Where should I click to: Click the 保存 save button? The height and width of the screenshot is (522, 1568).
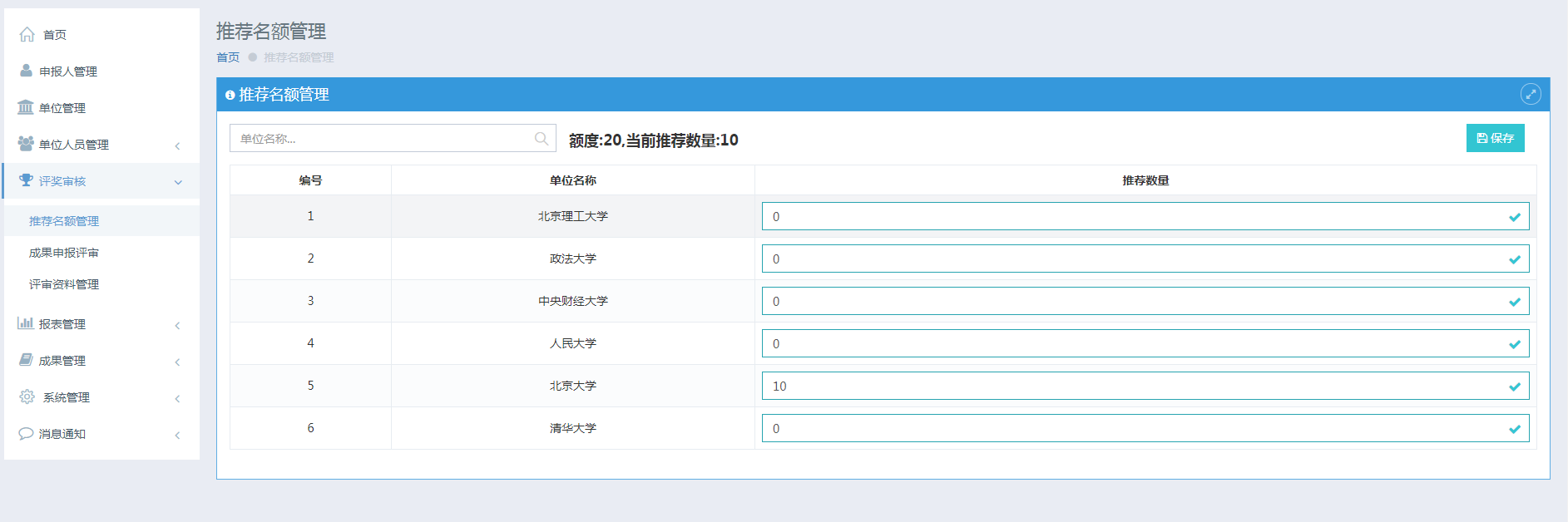coord(1495,138)
